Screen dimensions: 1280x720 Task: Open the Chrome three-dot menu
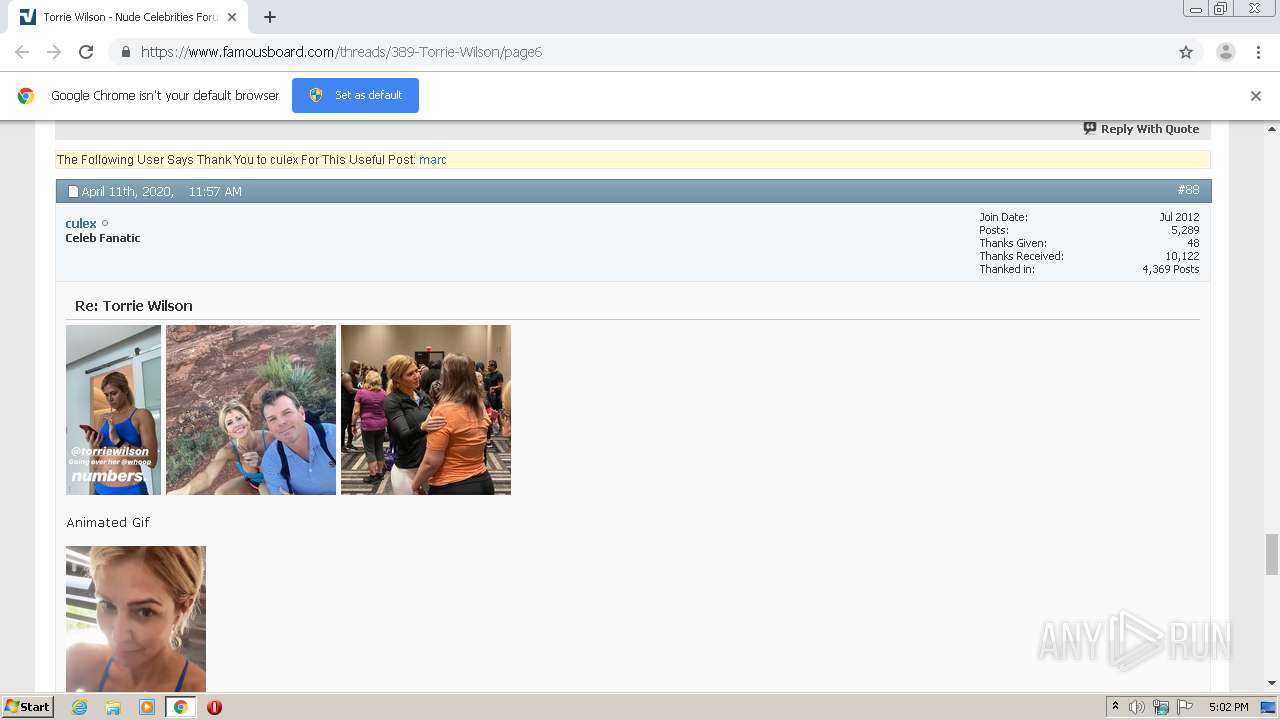1258,52
